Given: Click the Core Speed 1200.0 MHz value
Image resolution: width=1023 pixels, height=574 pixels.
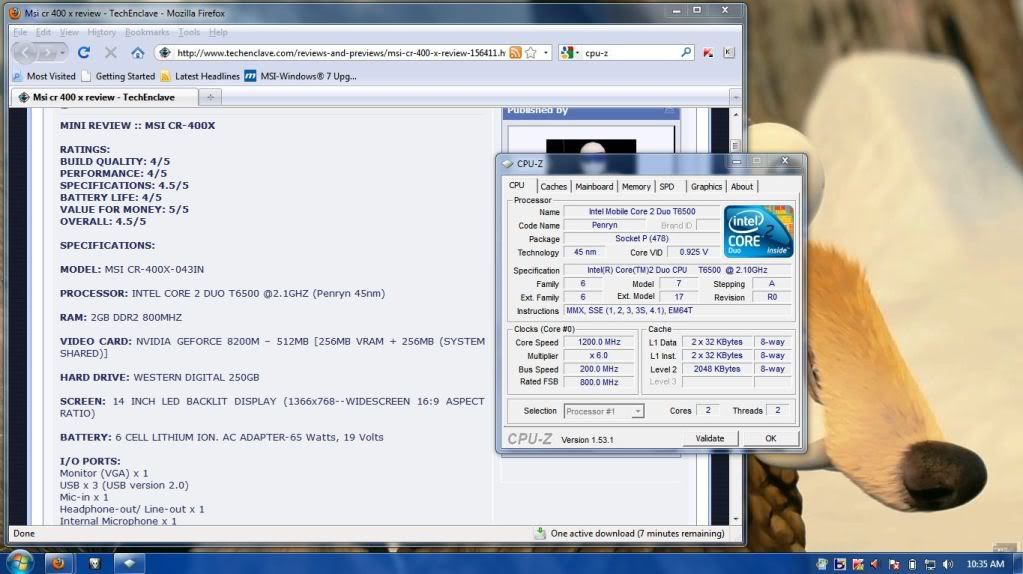Looking at the screenshot, I should [x=598, y=342].
